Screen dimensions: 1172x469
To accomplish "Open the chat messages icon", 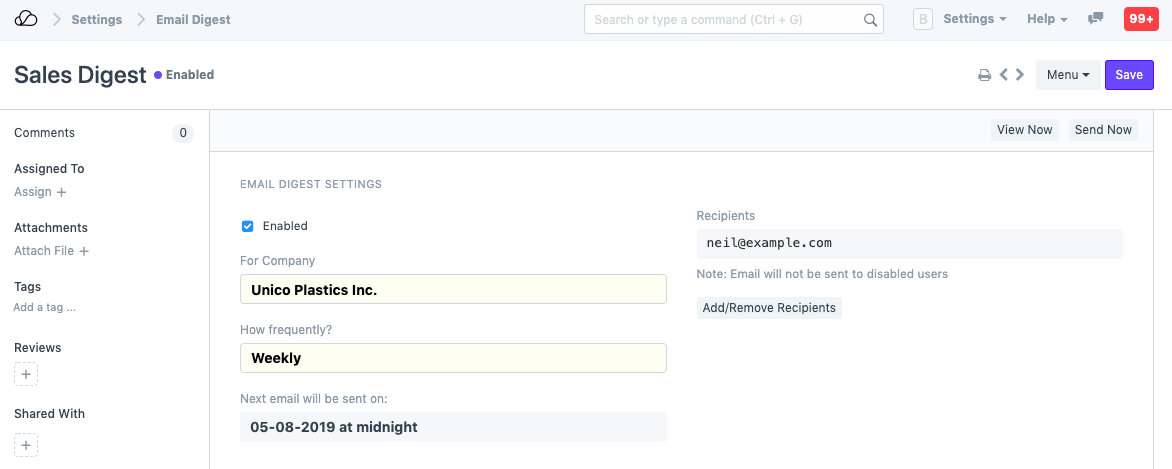I will (1096, 19).
